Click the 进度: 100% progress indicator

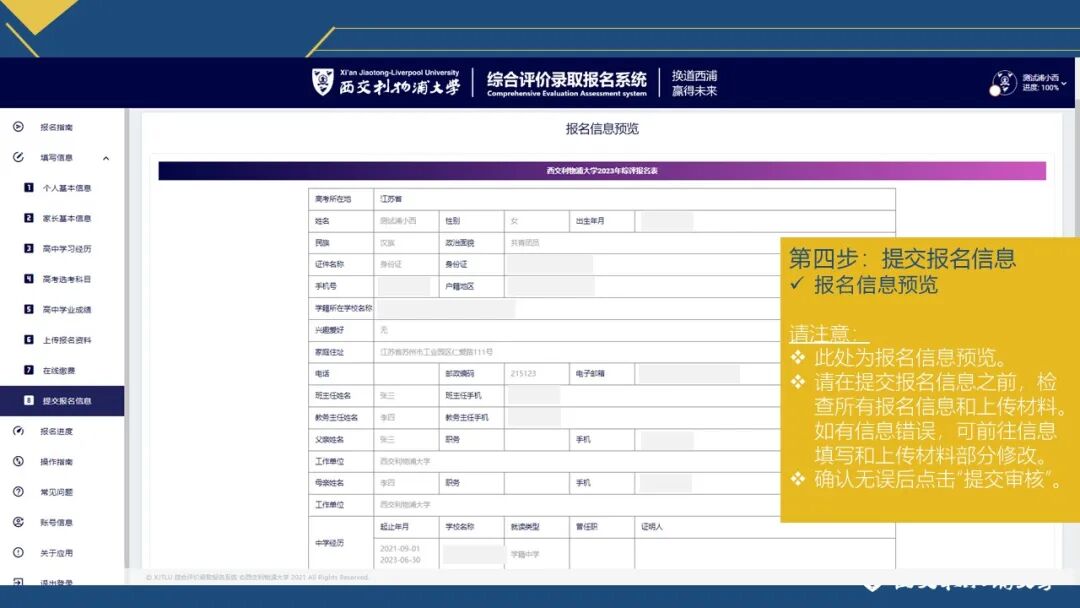point(1040,86)
